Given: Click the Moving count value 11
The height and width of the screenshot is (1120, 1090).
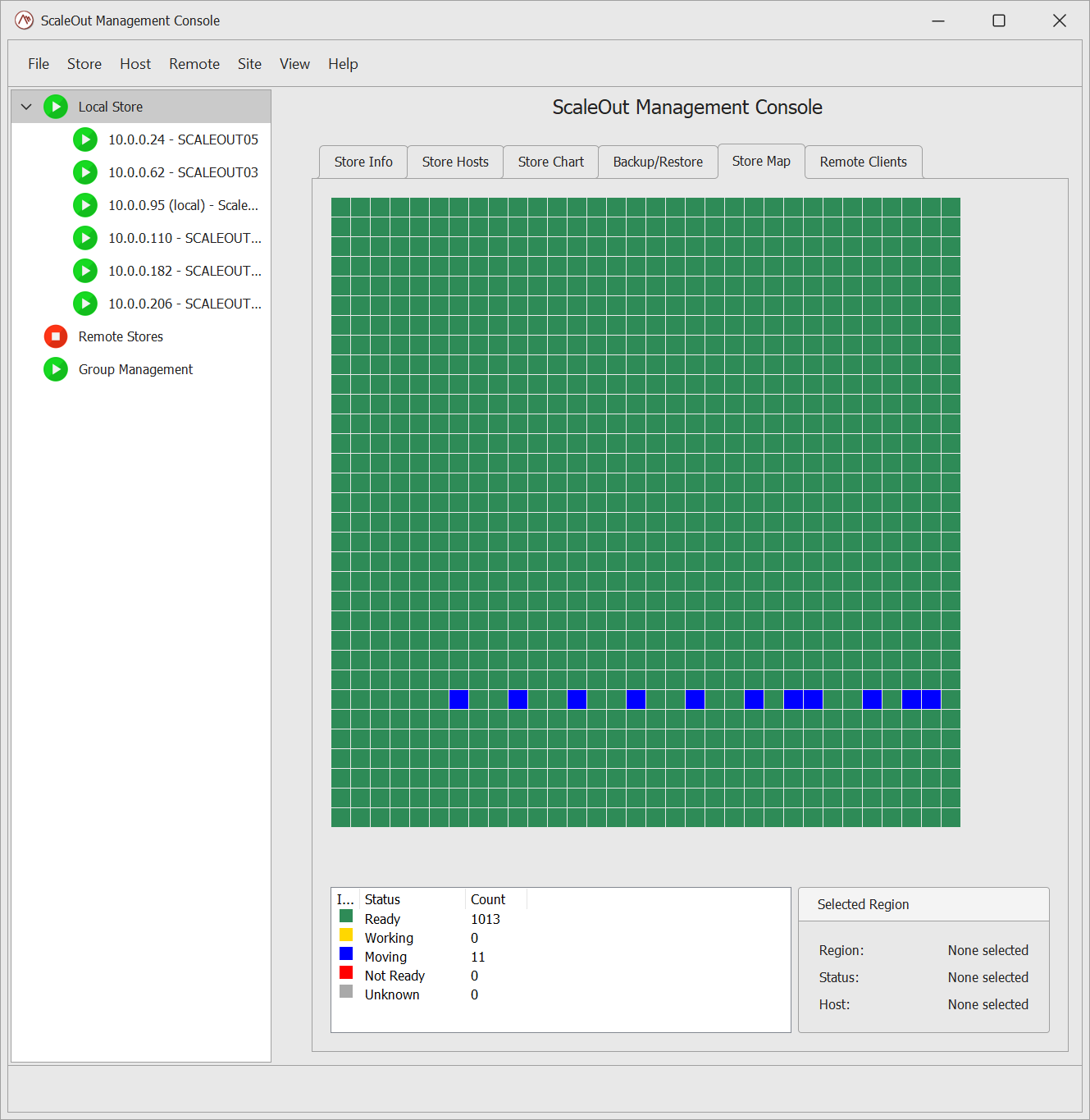Looking at the screenshot, I should point(478,957).
